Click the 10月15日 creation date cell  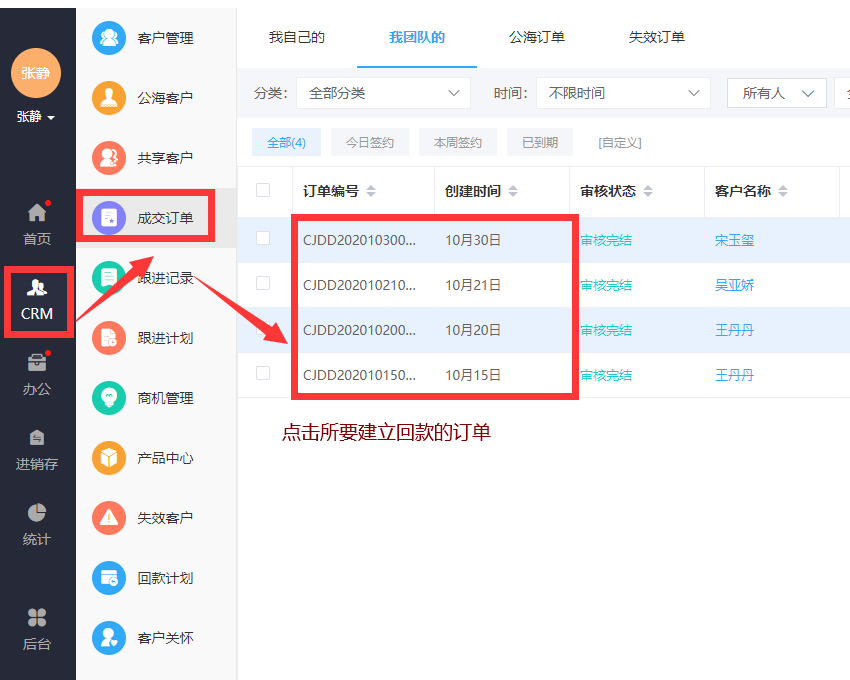point(473,375)
